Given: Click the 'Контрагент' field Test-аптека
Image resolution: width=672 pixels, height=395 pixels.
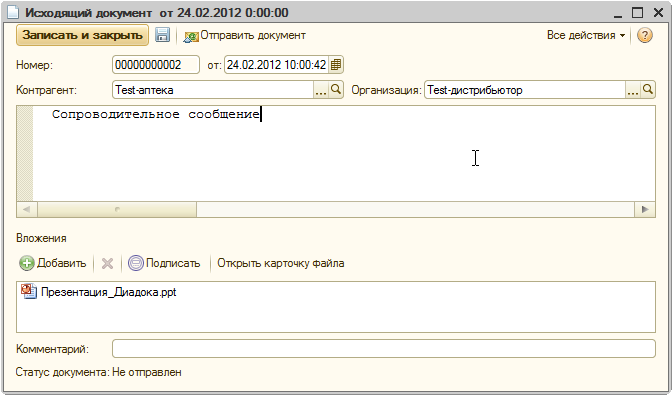Looking at the screenshot, I should coord(213,90).
